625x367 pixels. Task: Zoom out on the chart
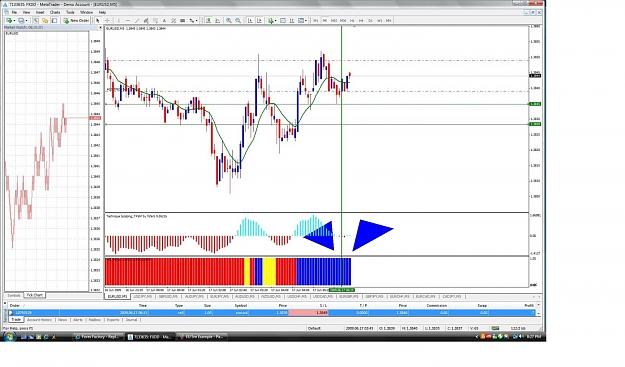pos(238,20)
